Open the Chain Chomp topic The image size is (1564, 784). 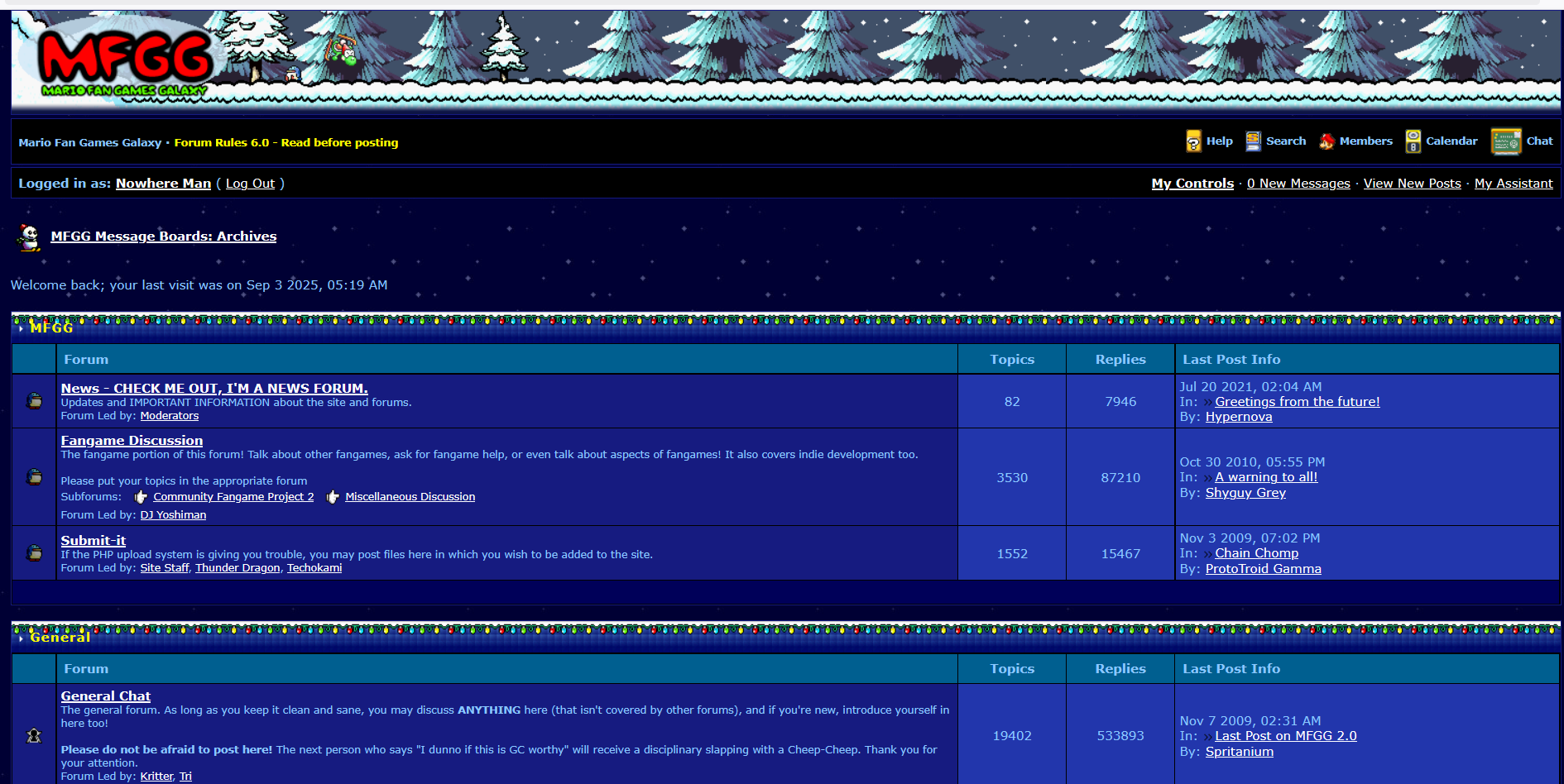[1257, 553]
